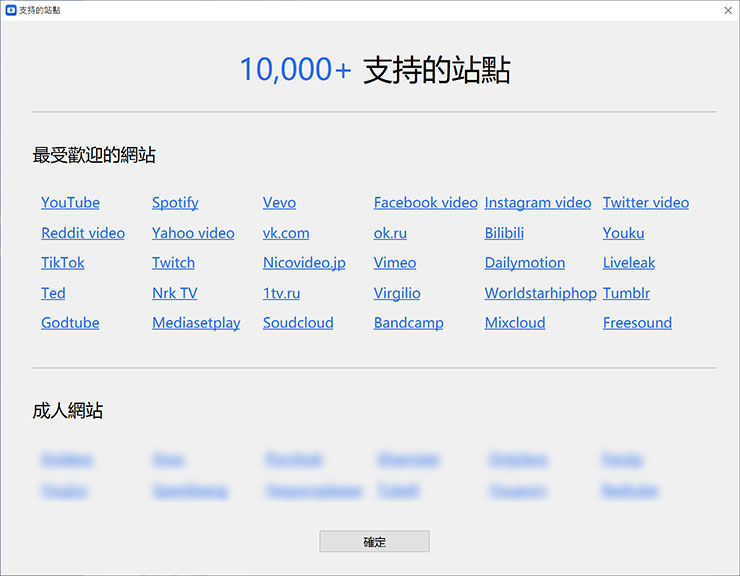This screenshot has height=576, width=740.
Task: Select the Nrk TV link
Action: click(x=175, y=293)
